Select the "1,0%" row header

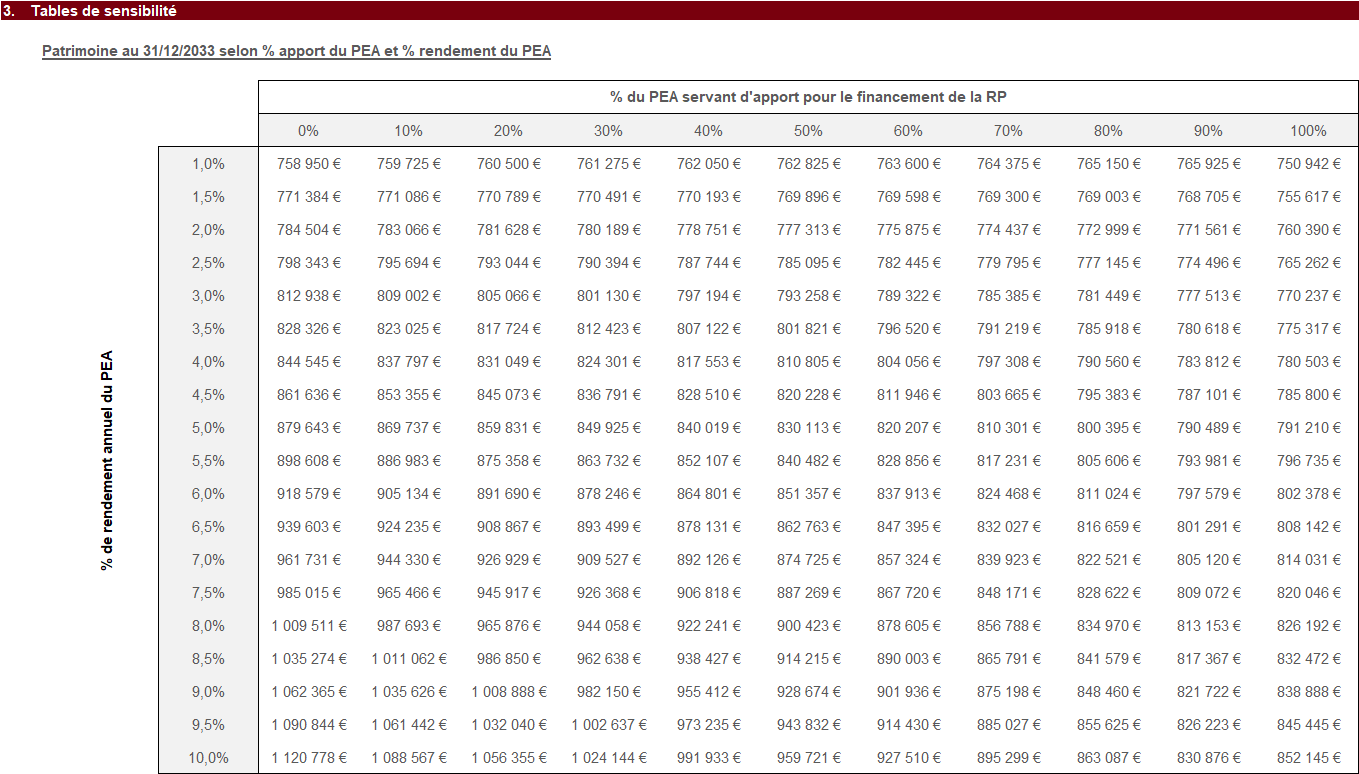[208, 164]
